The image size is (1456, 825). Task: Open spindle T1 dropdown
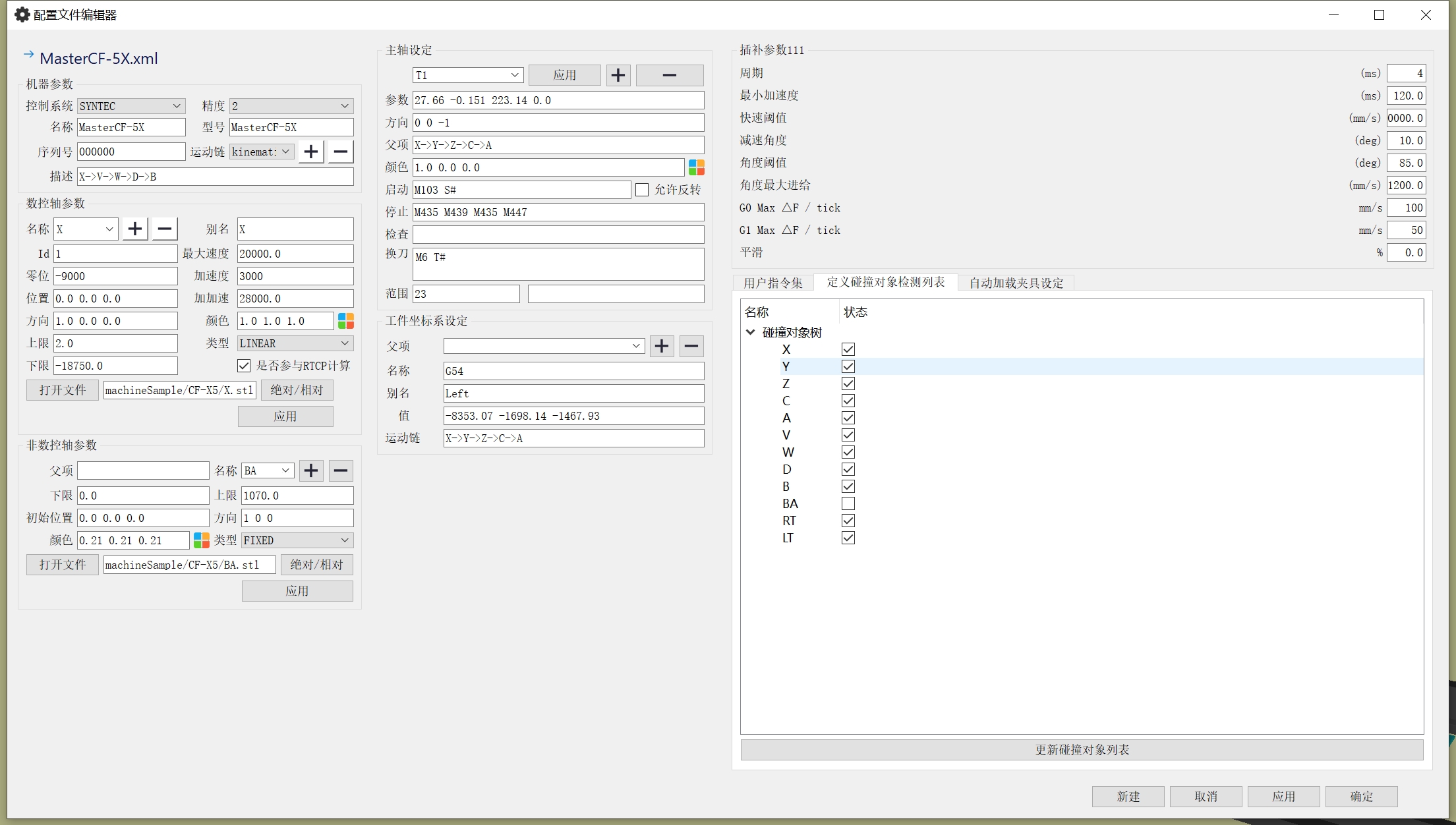click(x=468, y=75)
